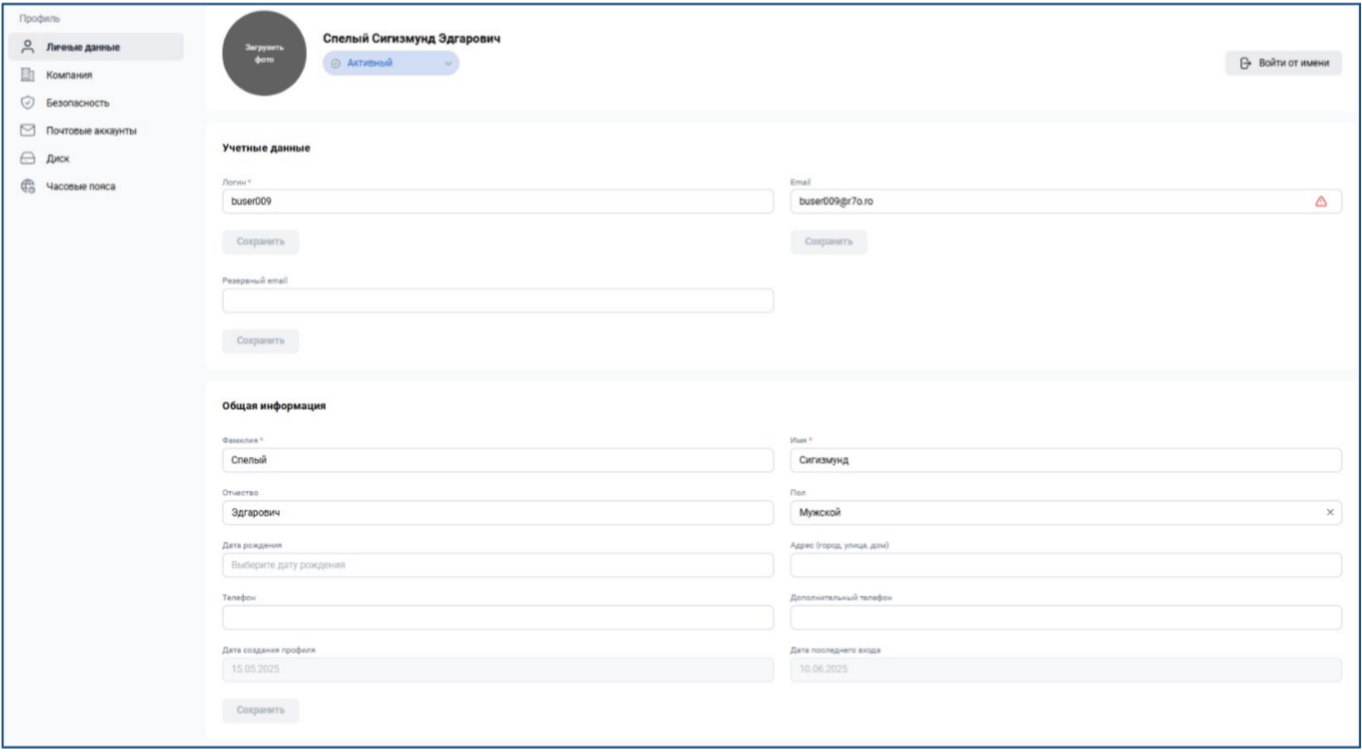Click the name Спелый Сигизмунд Эдгарович header
1362x752 pixels.
tap(411, 38)
